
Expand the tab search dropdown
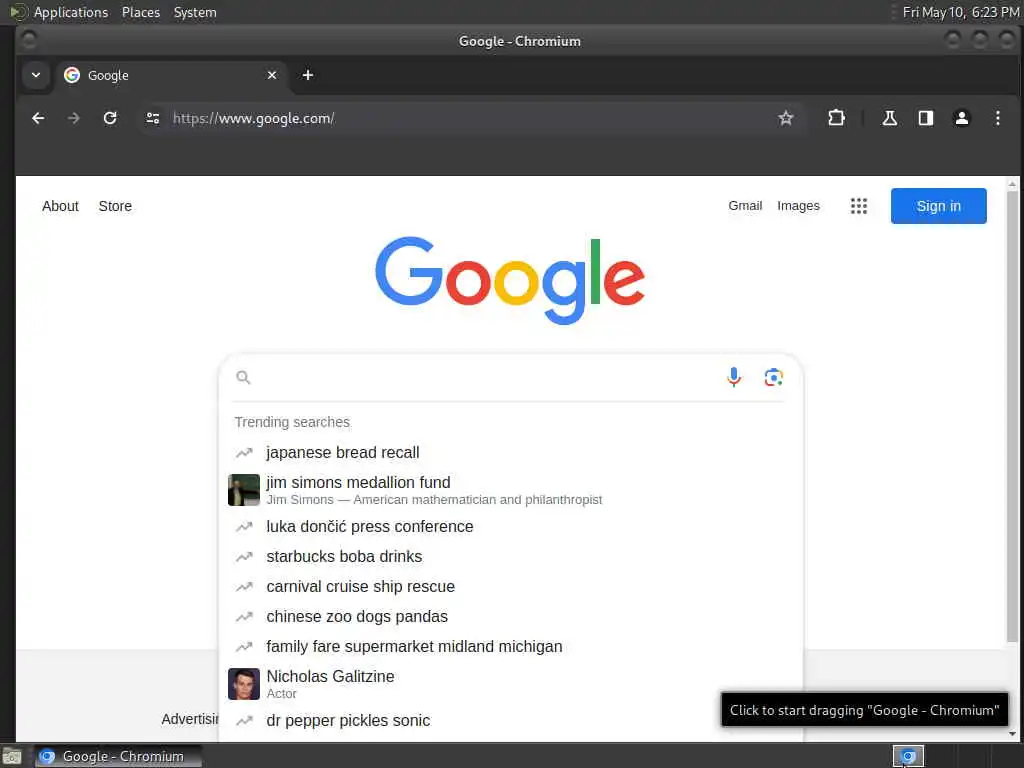click(36, 75)
